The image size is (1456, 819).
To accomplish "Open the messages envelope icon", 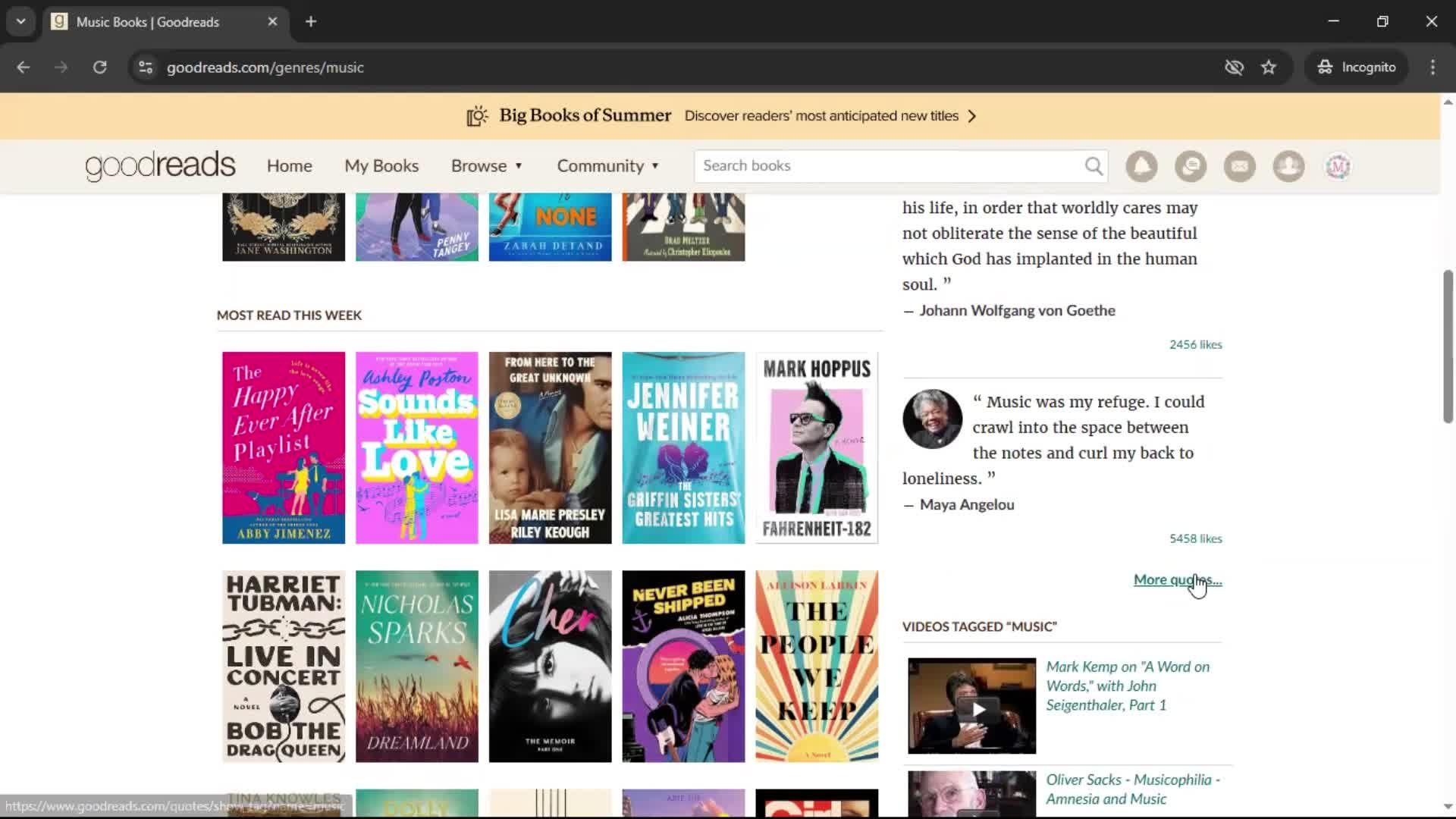I will [x=1240, y=166].
